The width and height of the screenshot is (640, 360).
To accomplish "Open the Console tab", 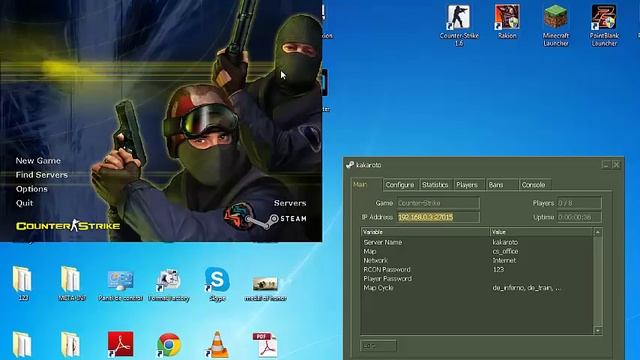I will [x=535, y=185].
